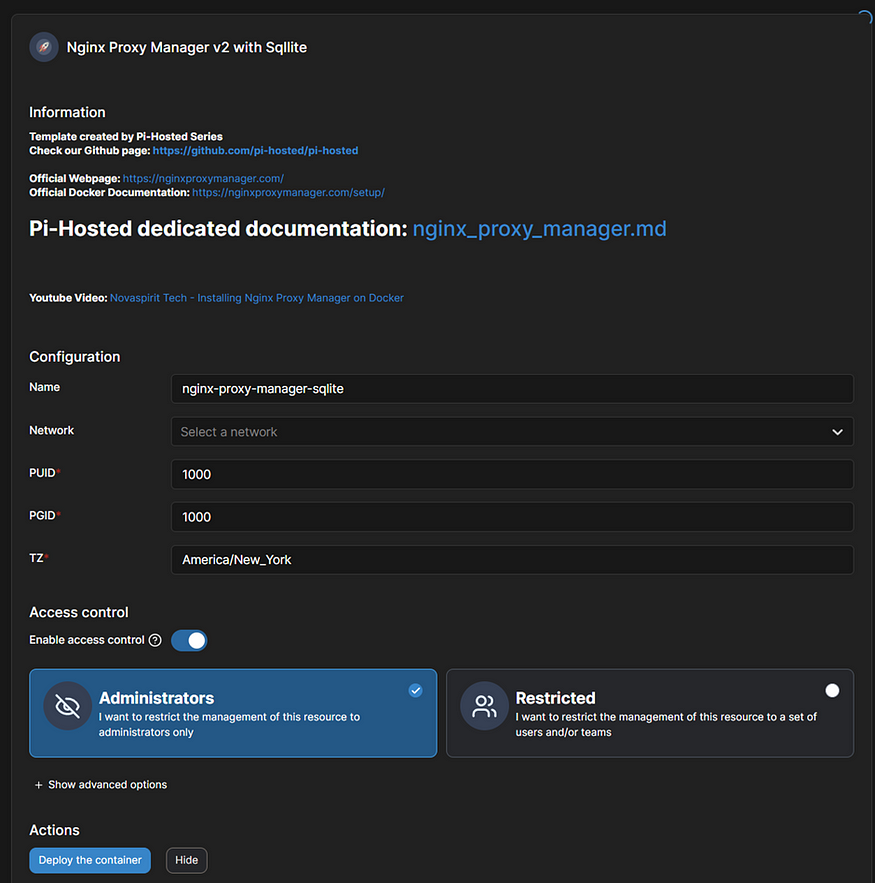Click the Restricted users group icon
875x883 pixels.
484,706
